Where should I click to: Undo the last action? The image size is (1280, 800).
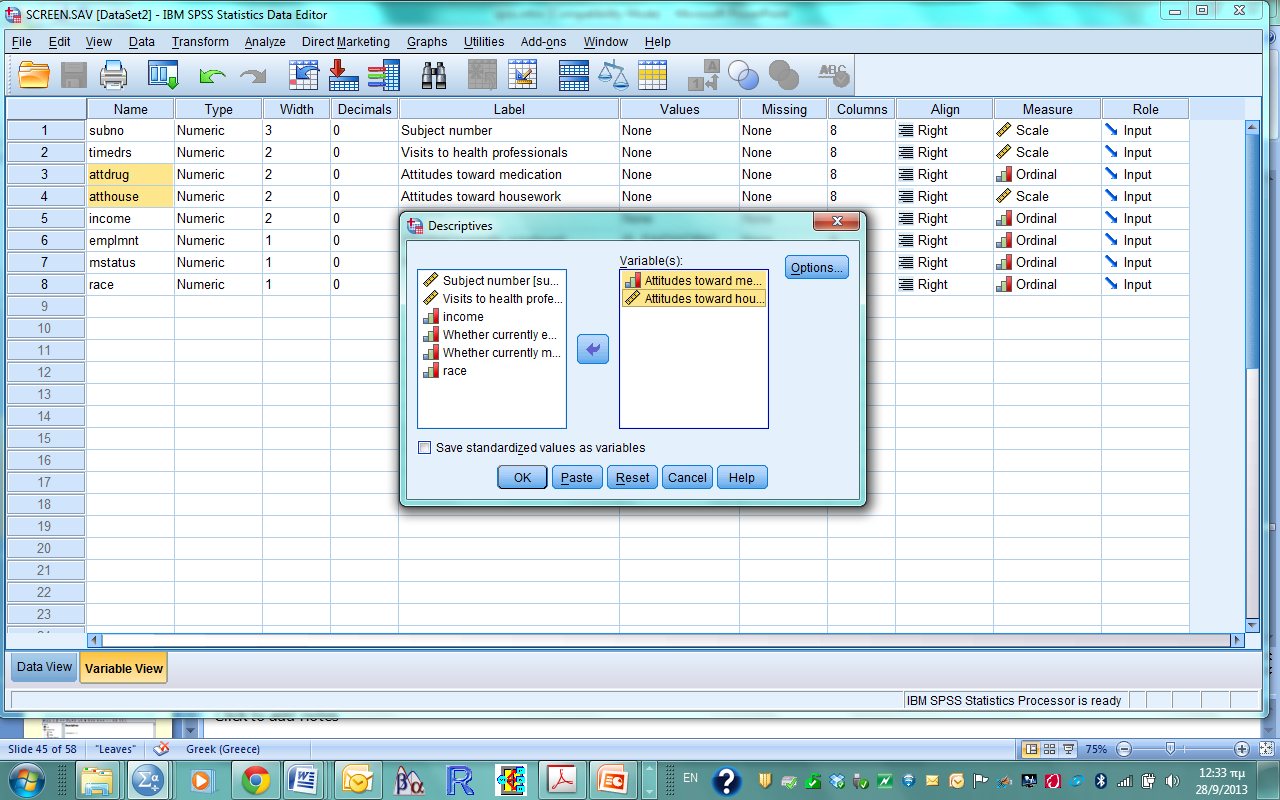[212, 75]
